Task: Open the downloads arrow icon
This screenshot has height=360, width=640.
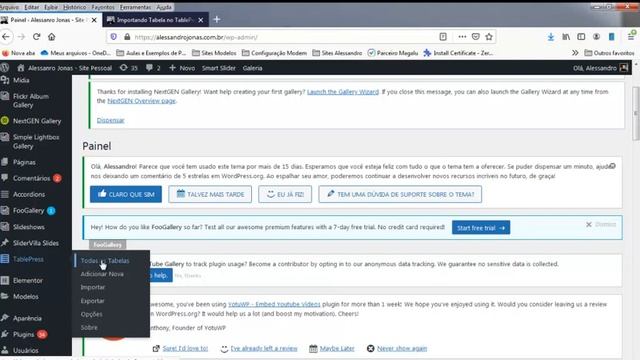Action: [x=551, y=37]
